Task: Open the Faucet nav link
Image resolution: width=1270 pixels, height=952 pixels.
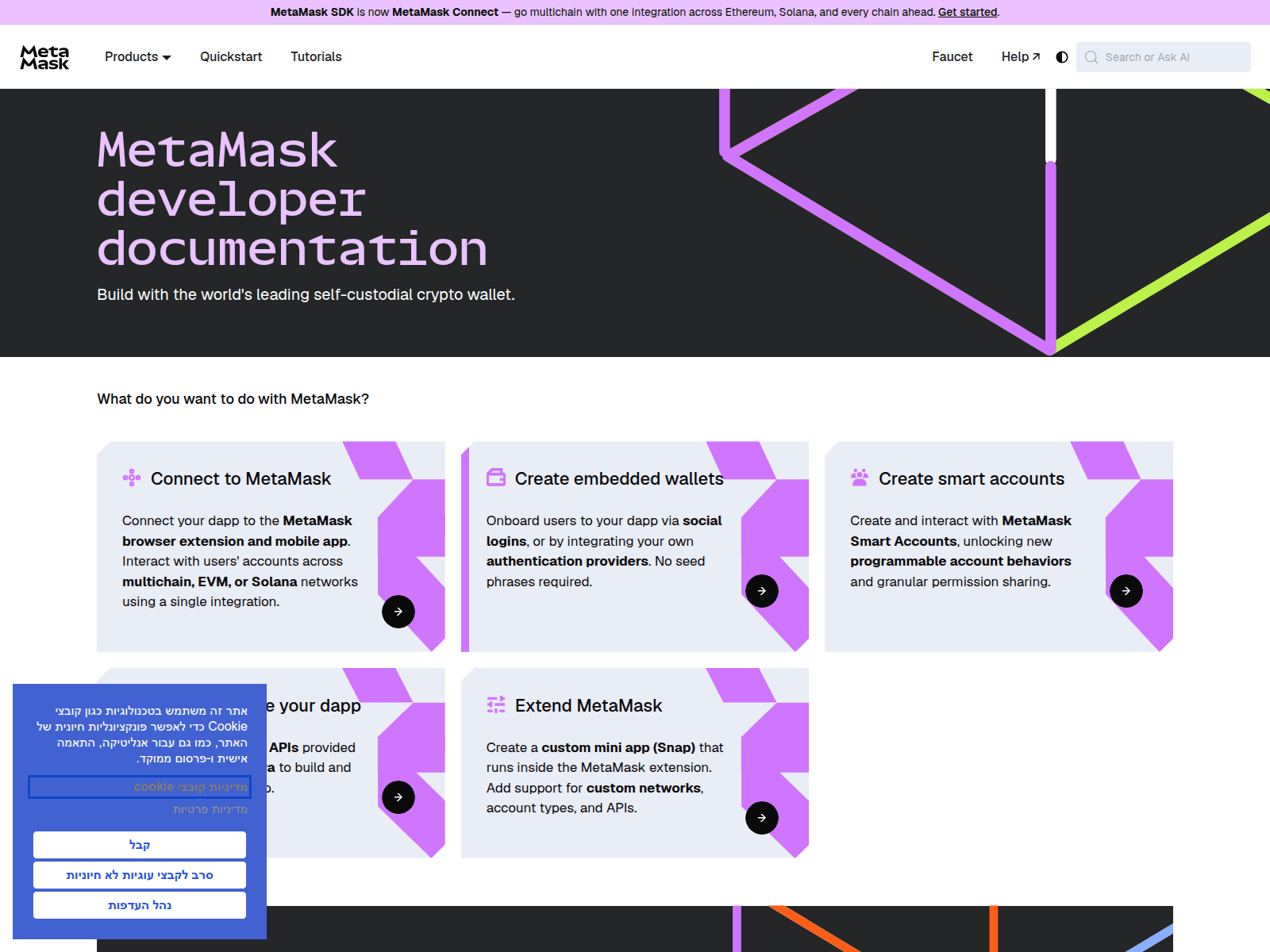Action: 952,57
